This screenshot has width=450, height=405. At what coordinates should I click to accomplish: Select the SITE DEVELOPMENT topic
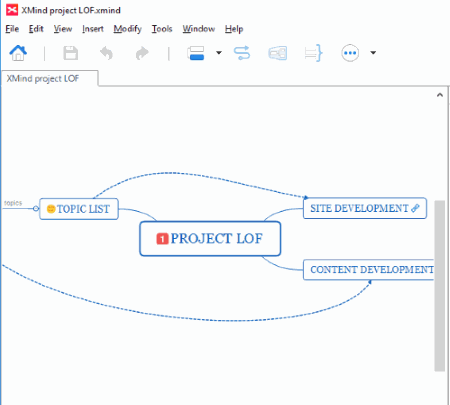(x=365, y=208)
